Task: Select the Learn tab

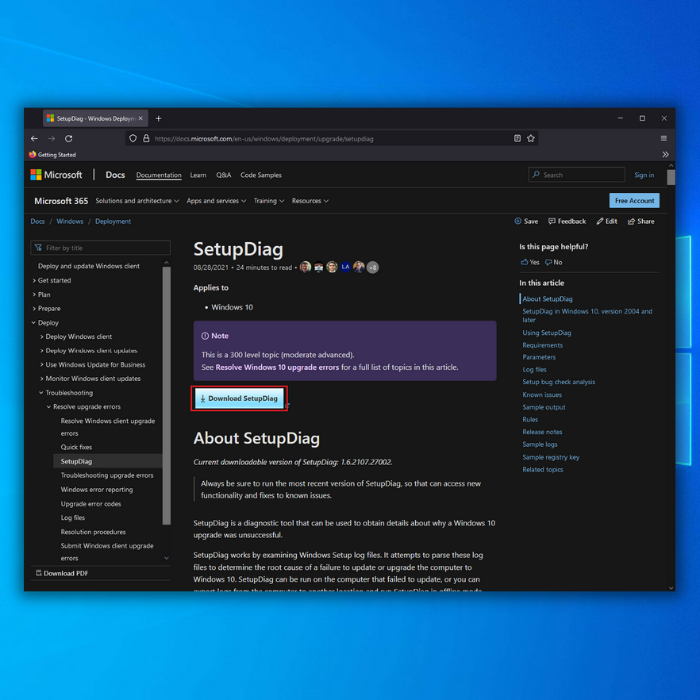Action: (198, 175)
